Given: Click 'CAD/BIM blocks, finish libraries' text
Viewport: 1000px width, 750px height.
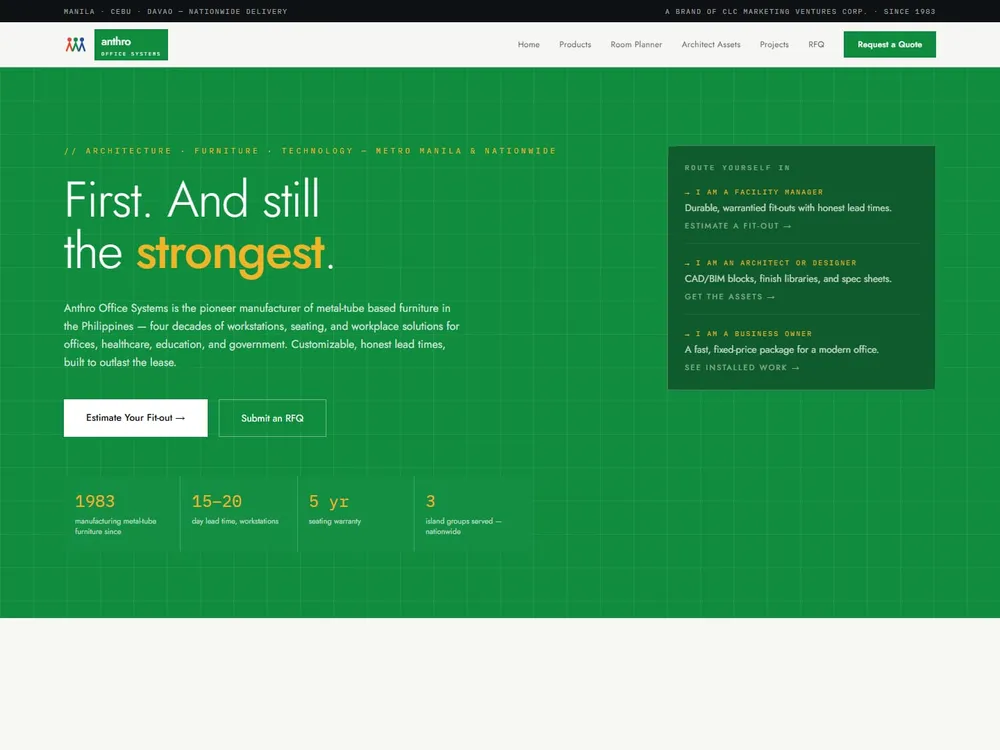Looking at the screenshot, I should click(x=788, y=279).
